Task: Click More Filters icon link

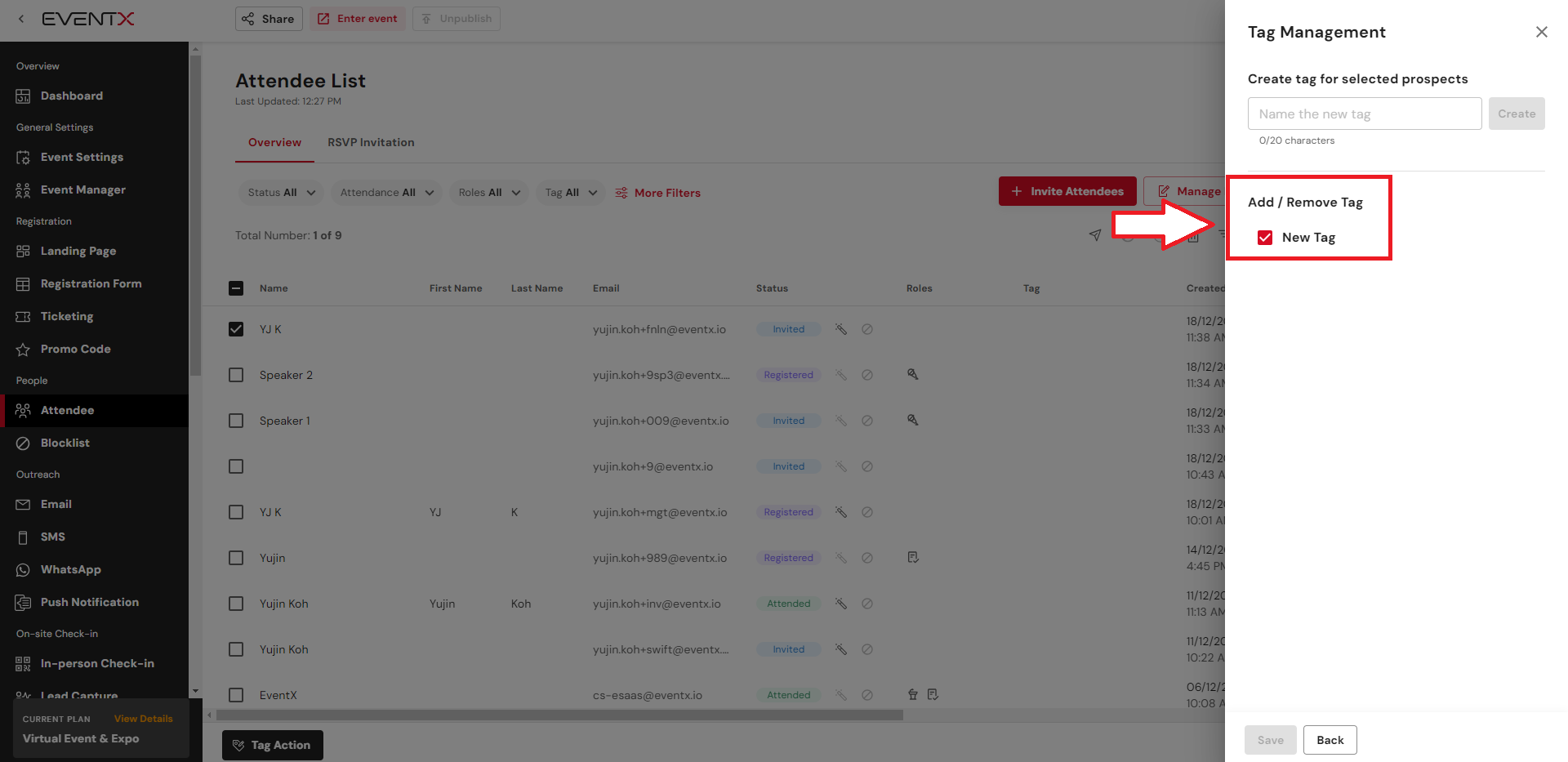Action: point(621,193)
